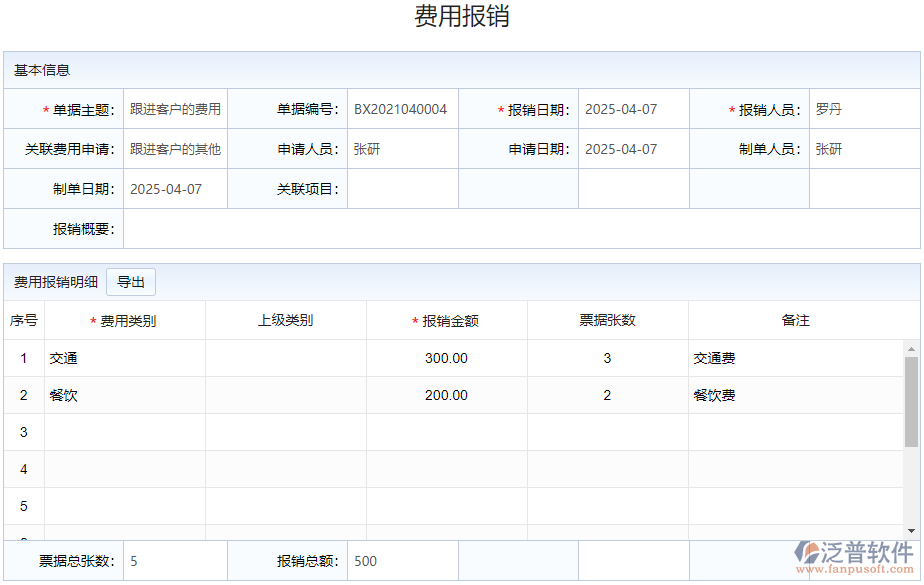Click the 导出 export button
Screen dimensions: 924x585
(x=133, y=281)
